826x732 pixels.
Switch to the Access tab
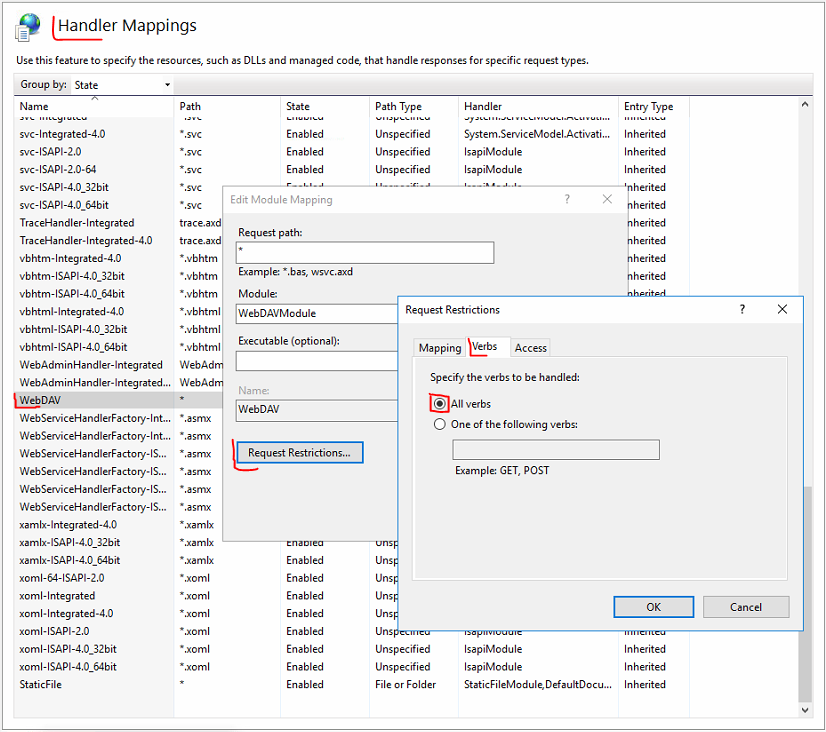pyautogui.click(x=530, y=348)
